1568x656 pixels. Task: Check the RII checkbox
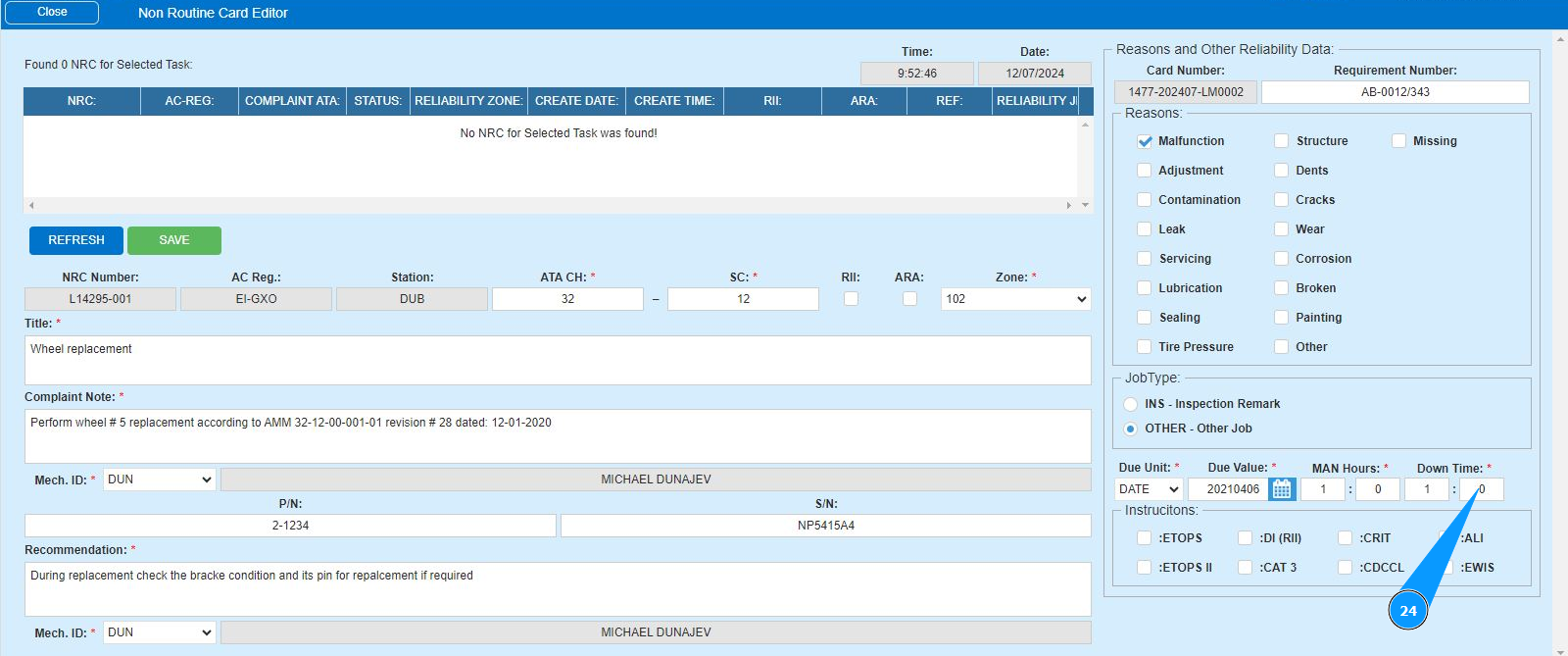[x=851, y=299]
